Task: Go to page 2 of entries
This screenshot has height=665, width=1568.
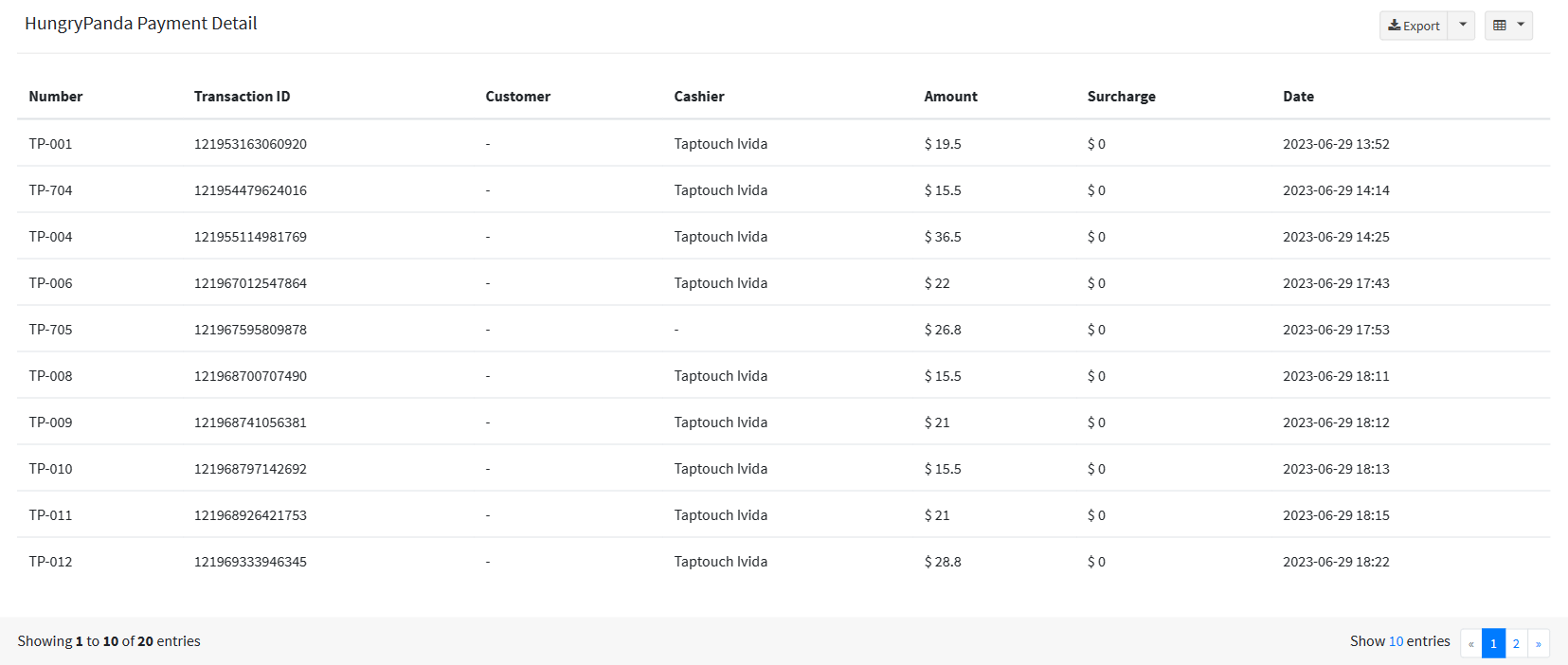Action: (x=1516, y=643)
